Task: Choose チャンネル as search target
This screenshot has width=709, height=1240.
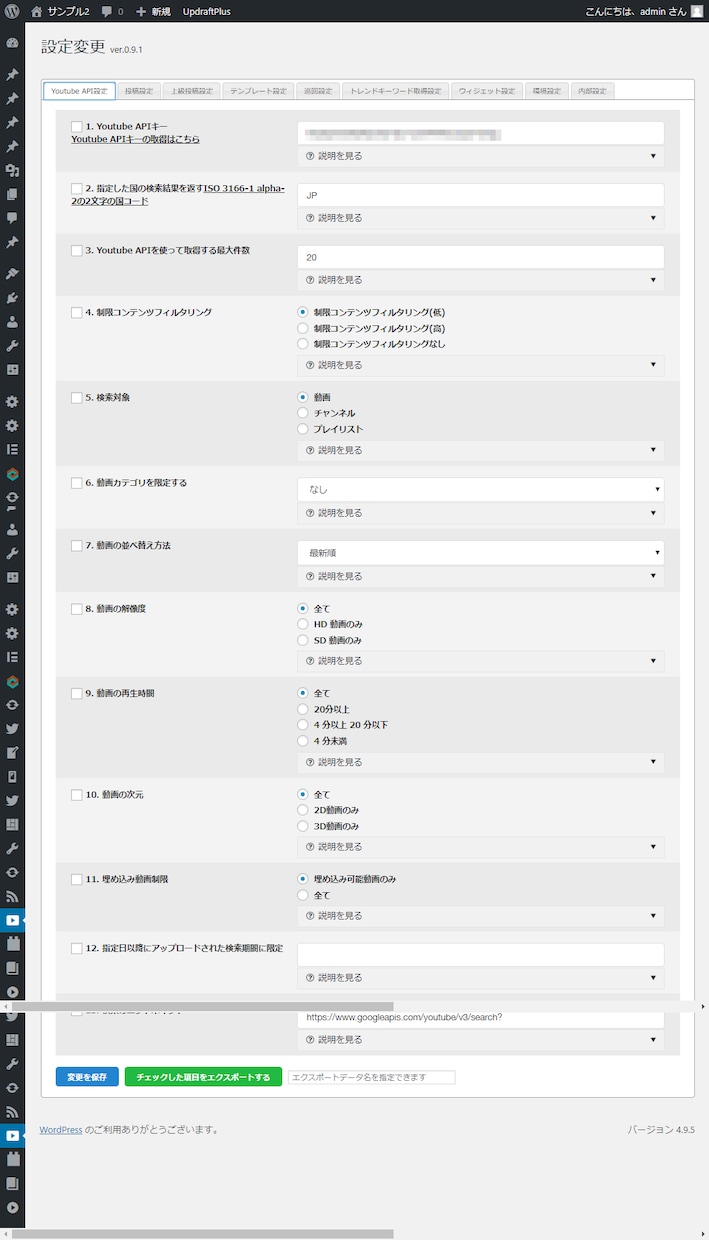Action: [303, 413]
